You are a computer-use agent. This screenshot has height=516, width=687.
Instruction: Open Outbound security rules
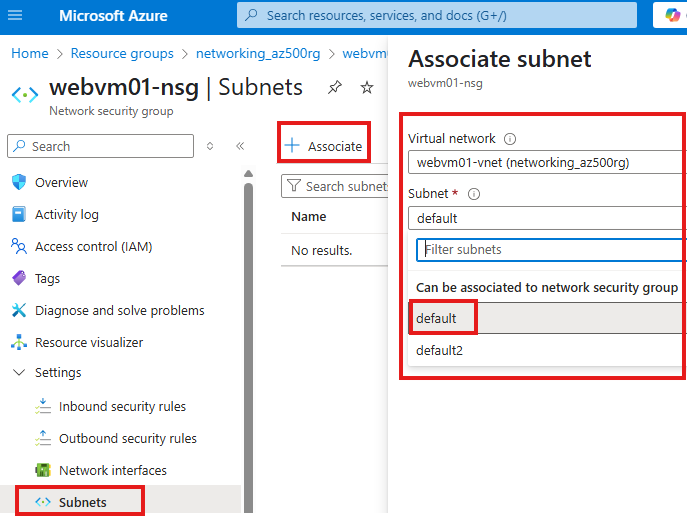click(x=128, y=438)
